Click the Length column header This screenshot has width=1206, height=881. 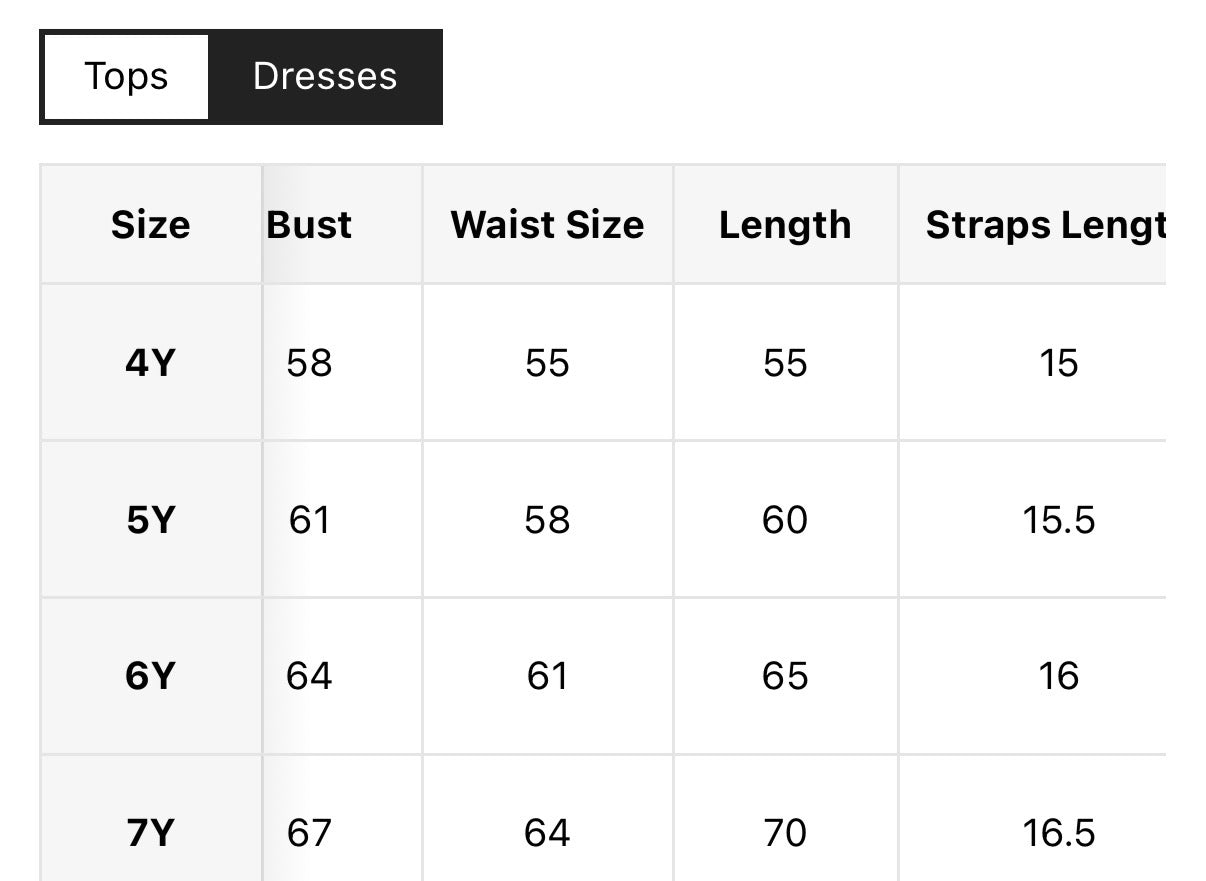[x=785, y=224]
